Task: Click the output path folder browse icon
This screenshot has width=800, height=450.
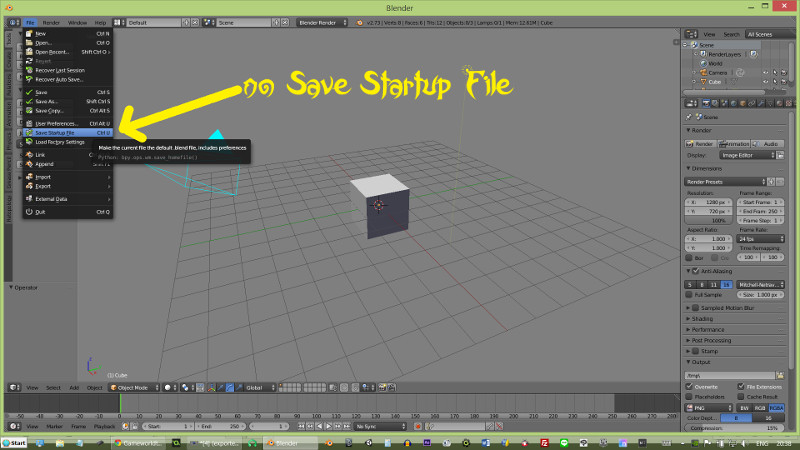Action: pos(780,376)
